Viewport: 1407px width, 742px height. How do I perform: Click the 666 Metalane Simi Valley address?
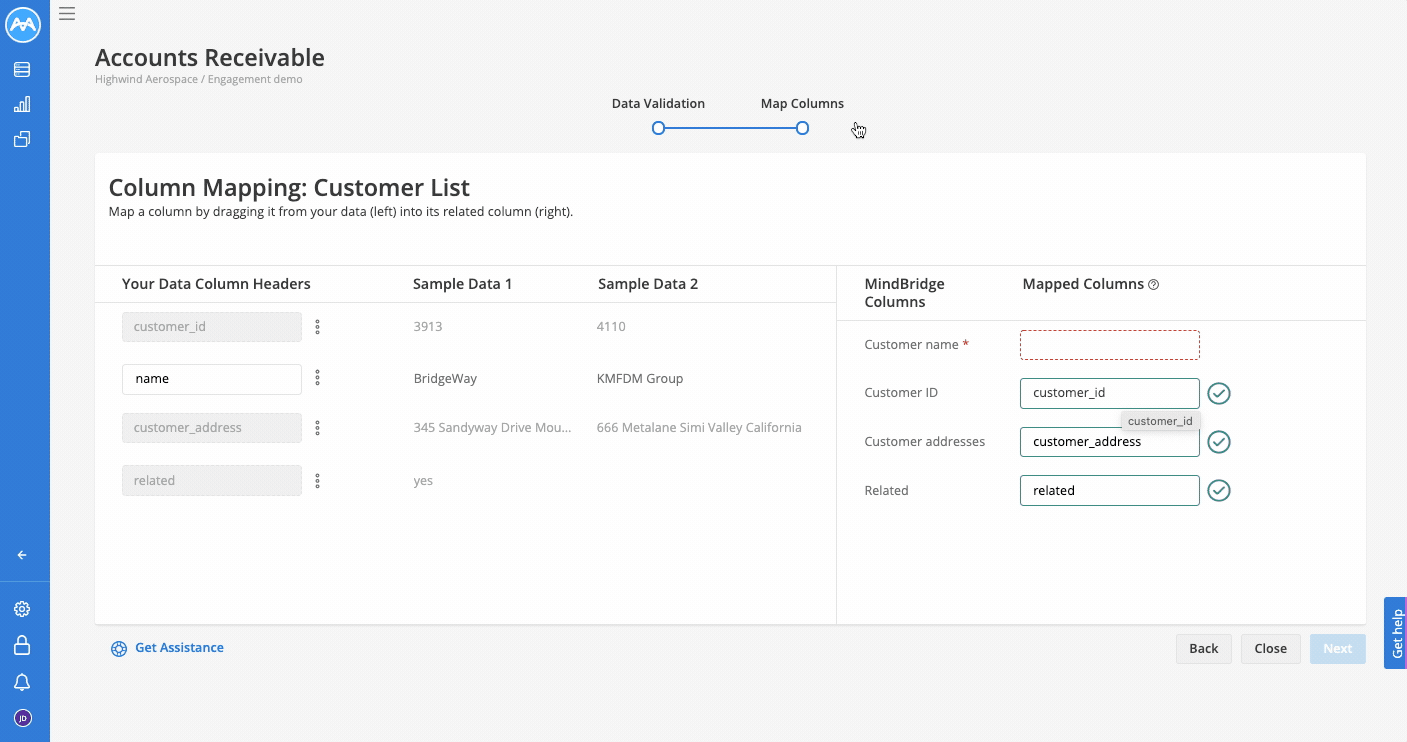pos(699,427)
